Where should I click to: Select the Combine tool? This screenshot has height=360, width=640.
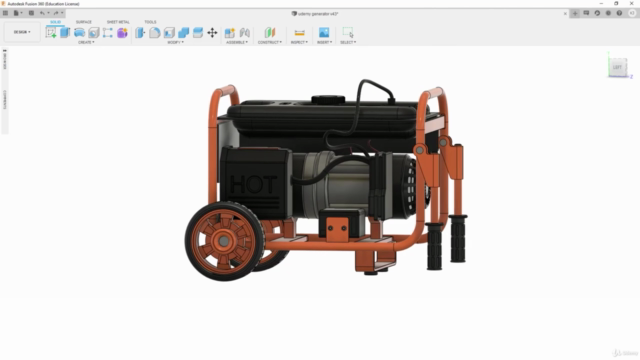[183, 33]
